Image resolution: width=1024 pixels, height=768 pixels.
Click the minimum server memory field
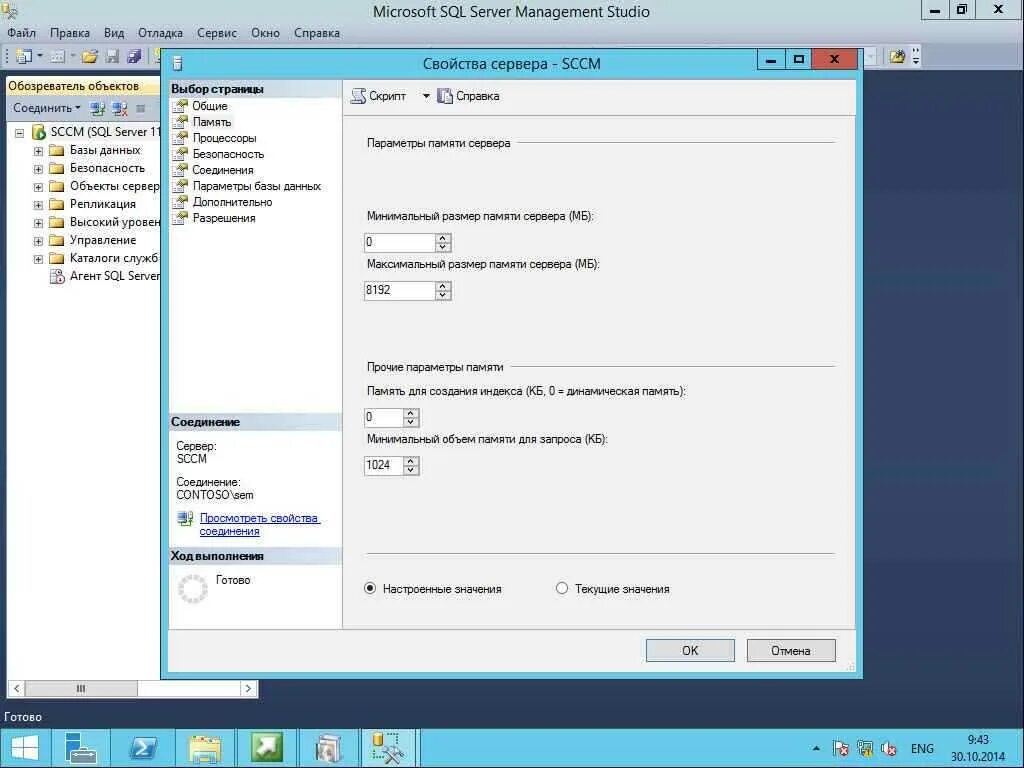pyautogui.click(x=400, y=242)
